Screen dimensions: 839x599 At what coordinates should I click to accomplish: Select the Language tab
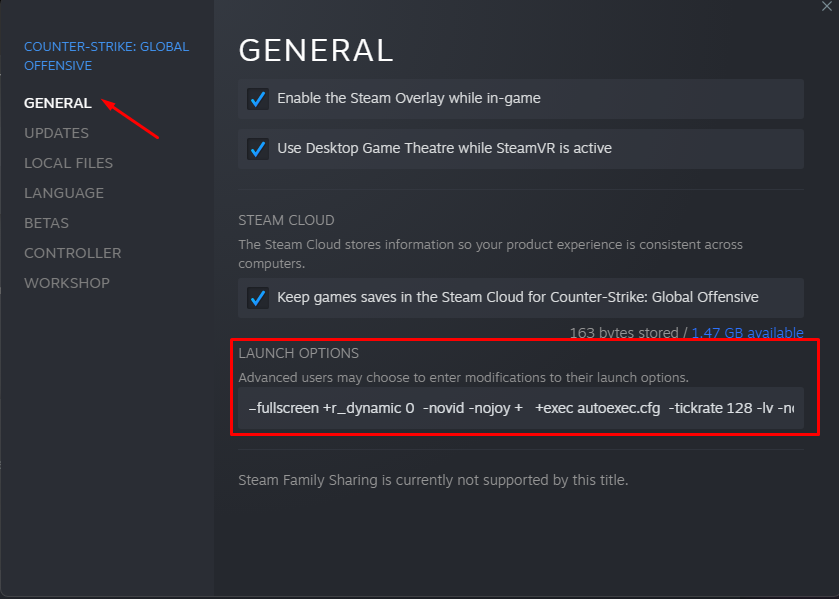[x=64, y=193]
